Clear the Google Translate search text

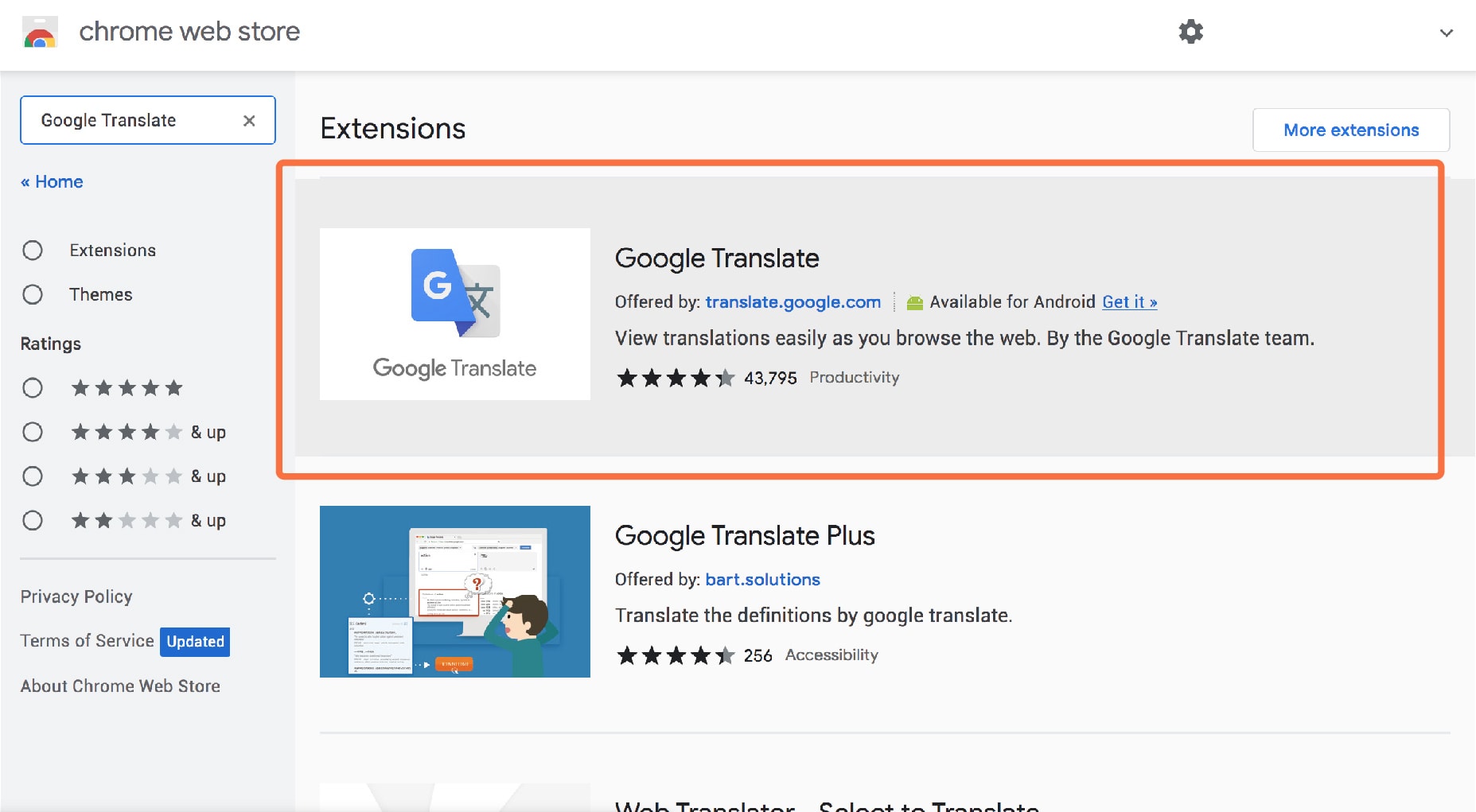[x=249, y=120]
